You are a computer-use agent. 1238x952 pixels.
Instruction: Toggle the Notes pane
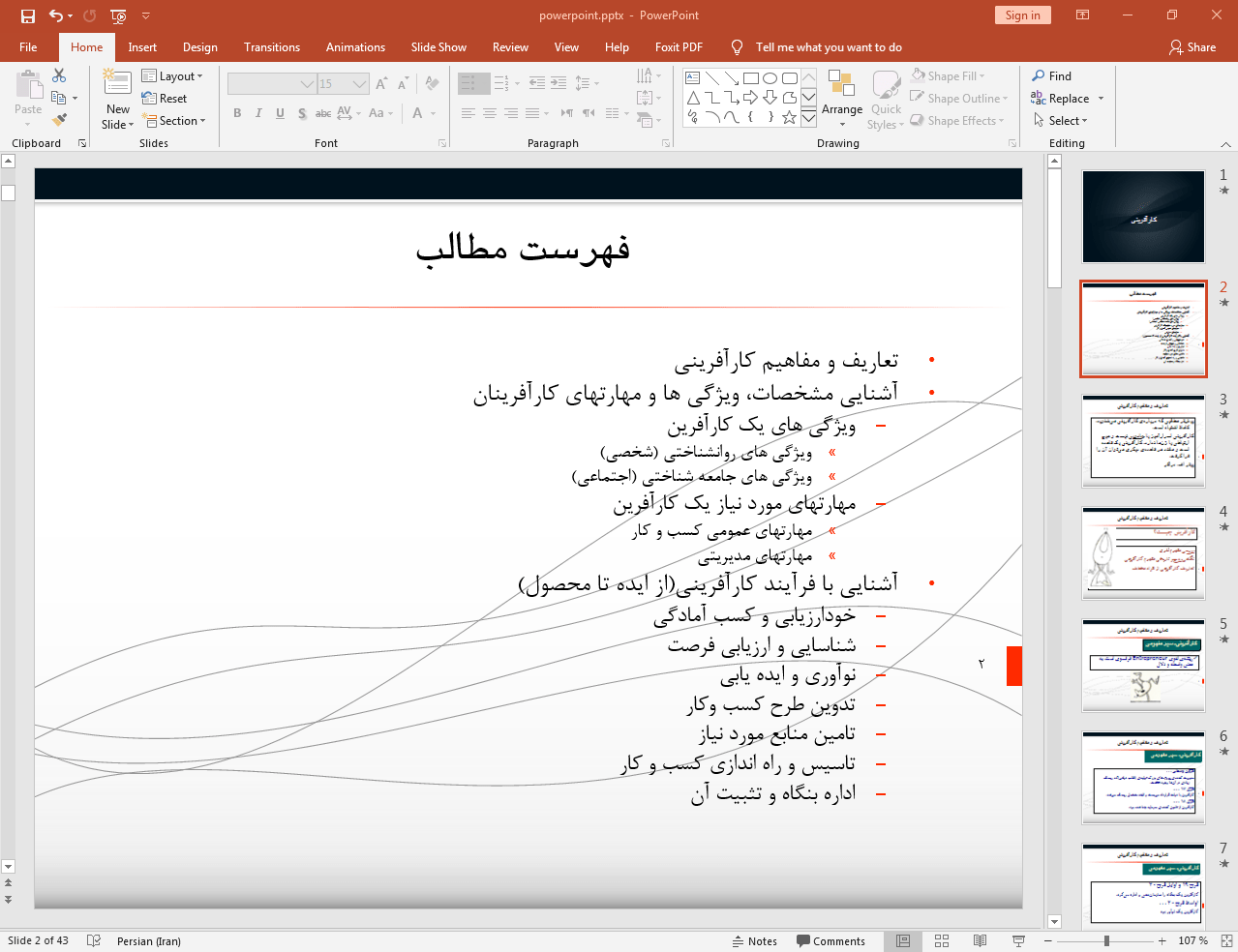(755, 940)
